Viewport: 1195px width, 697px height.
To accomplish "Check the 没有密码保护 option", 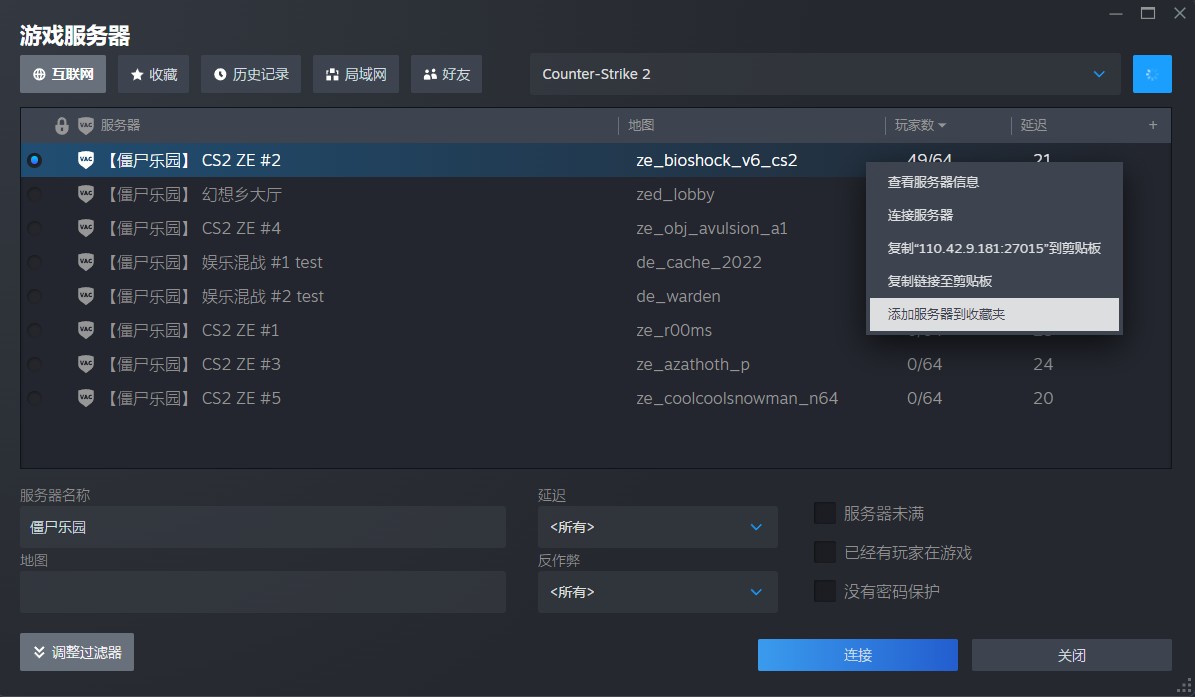I will click(825, 591).
